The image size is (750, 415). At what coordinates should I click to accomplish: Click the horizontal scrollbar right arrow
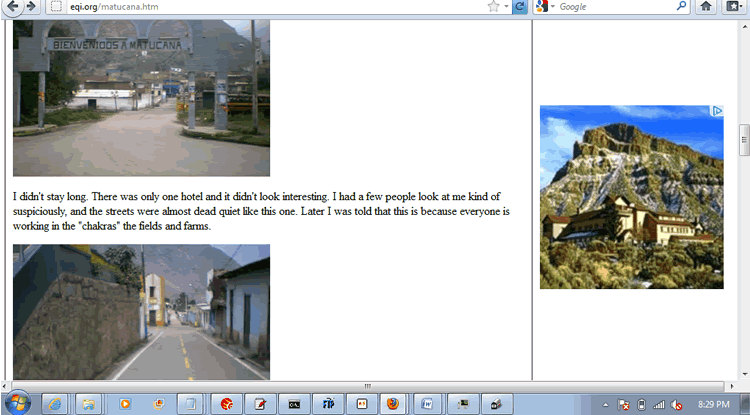coord(731,386)
